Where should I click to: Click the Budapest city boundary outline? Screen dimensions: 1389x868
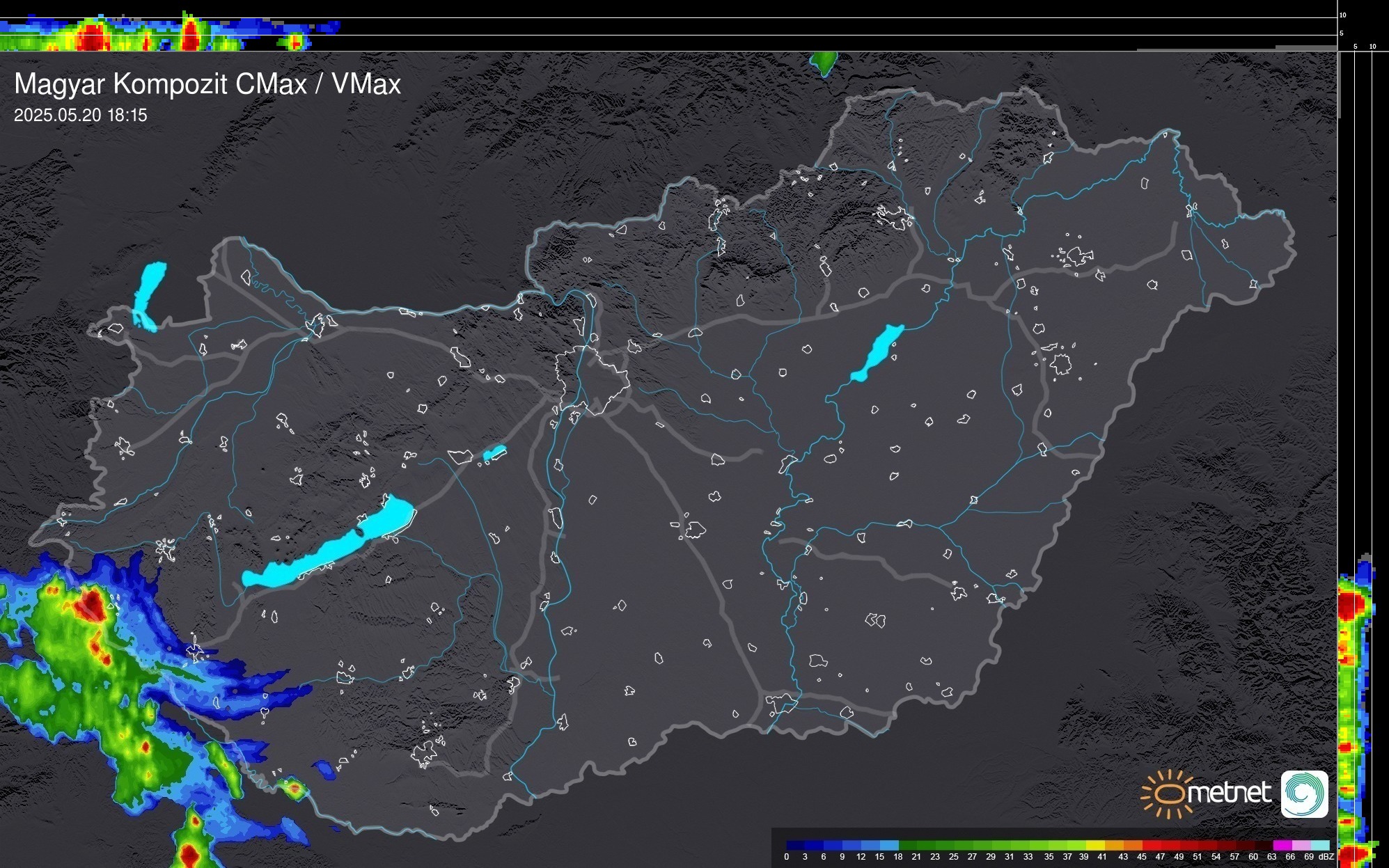click(592, 379)
